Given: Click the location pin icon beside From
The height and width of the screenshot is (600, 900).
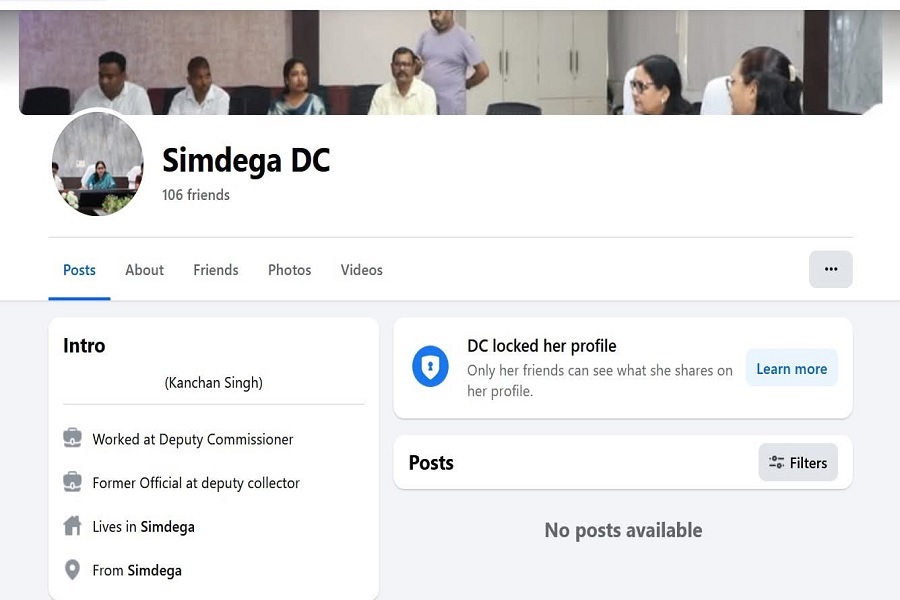Looking at the screenshot, I should [72, 570].
